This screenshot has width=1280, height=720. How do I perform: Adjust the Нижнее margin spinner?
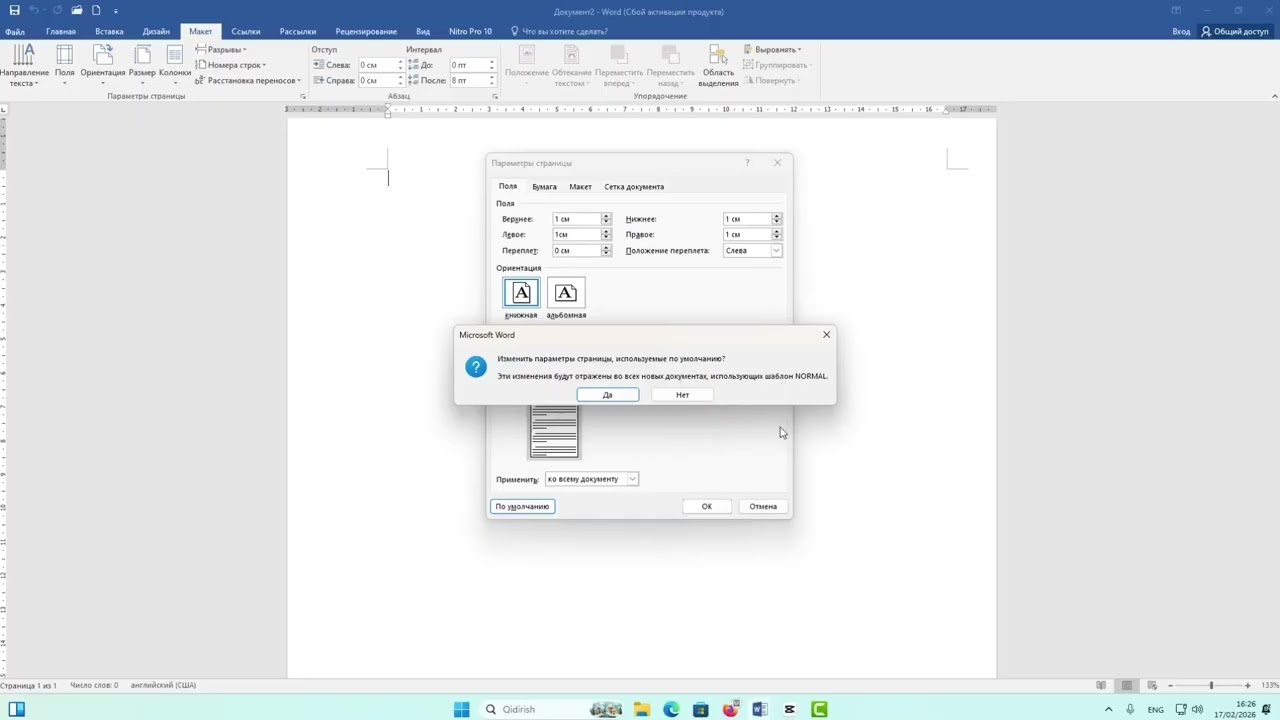tap(776, 219)
